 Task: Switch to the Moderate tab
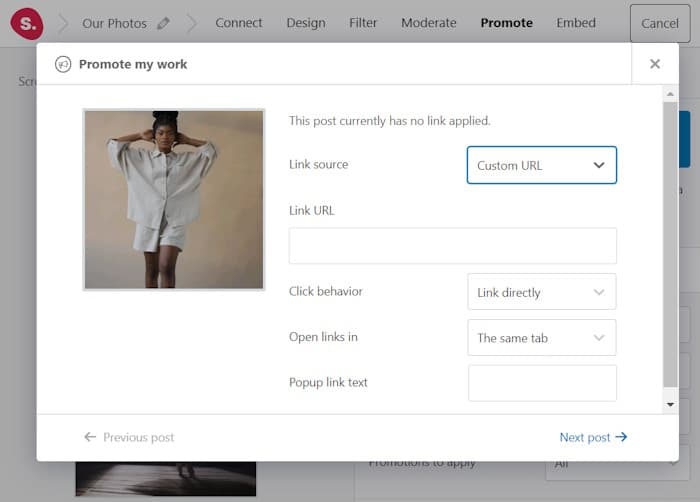[x=428, y=23]
